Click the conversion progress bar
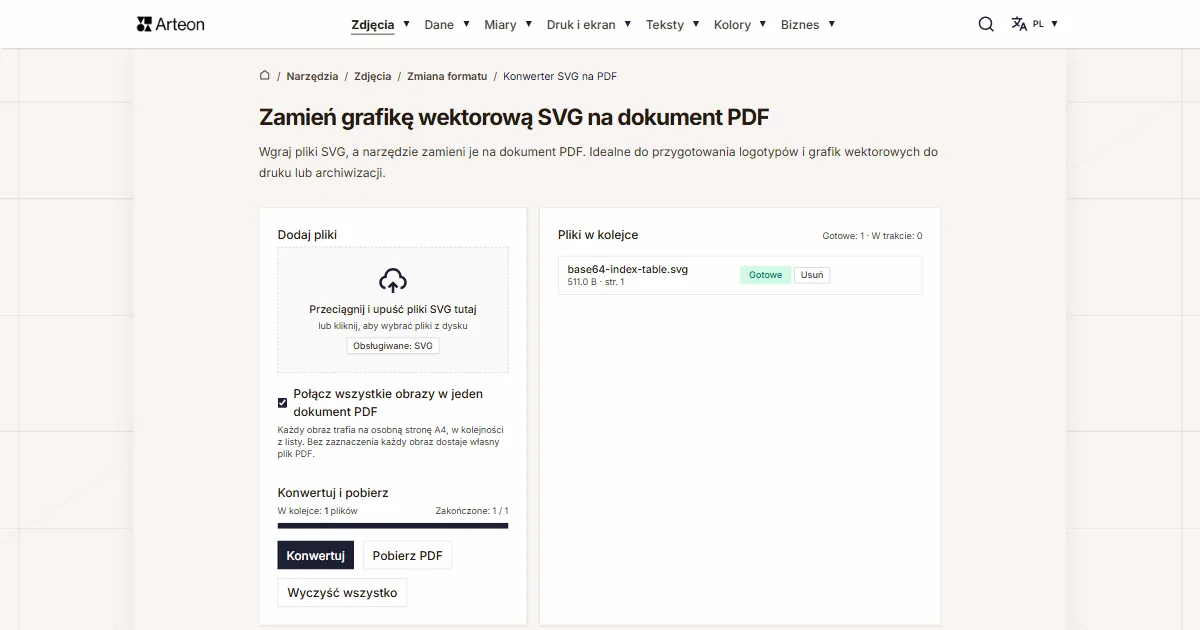Image resolution: width=1200 pixels, height=630 pixels. (x=393, y=525)
